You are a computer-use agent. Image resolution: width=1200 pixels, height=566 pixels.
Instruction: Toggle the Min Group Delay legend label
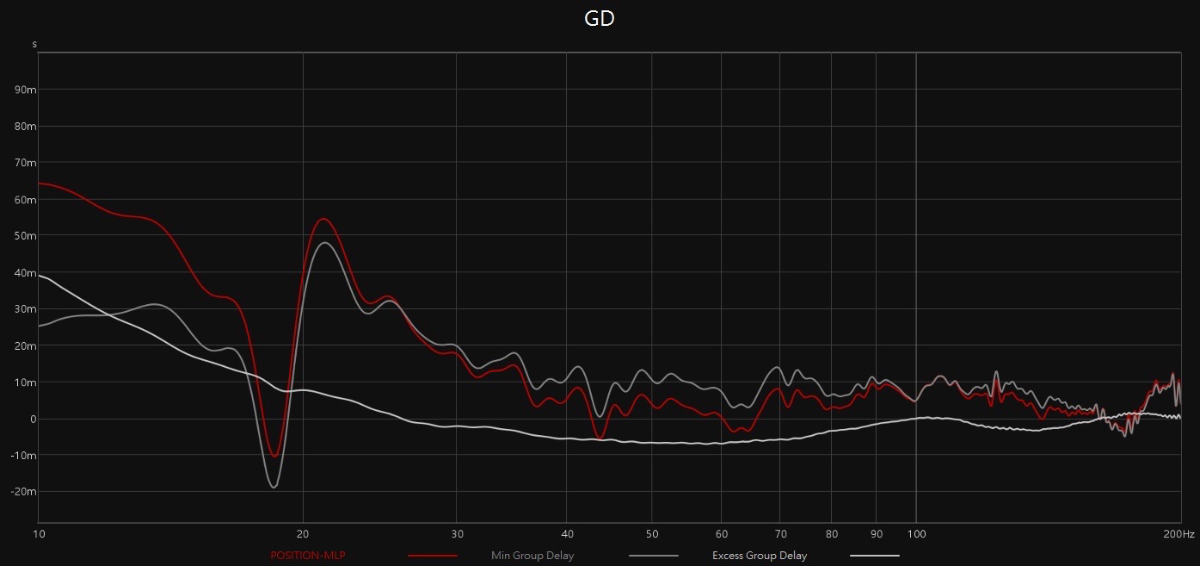[x=532, y=556]
